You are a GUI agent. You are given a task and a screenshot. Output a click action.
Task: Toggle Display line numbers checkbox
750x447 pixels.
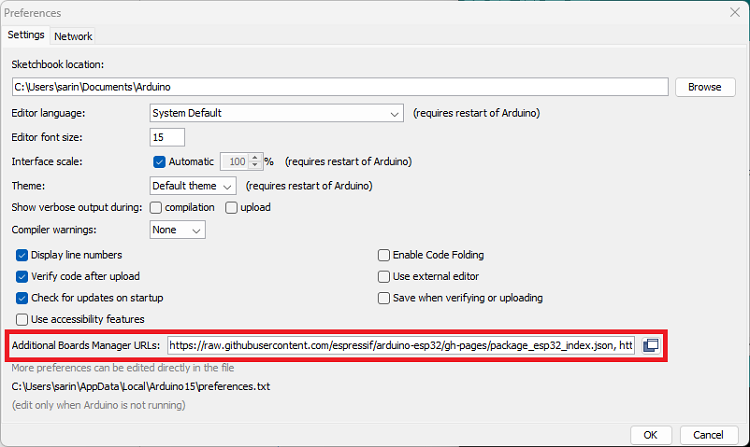click(23, 255)
